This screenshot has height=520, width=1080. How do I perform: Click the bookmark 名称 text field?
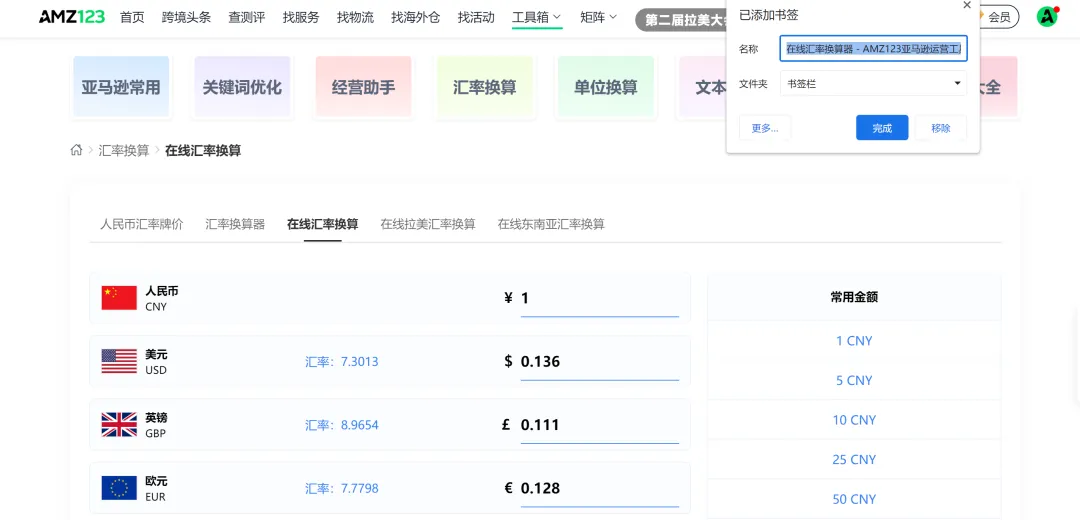(873, 49)
